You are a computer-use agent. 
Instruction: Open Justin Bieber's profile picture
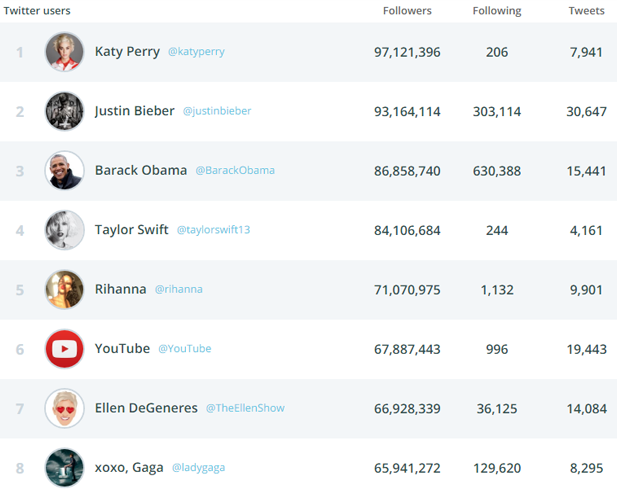tap(65, 111)
